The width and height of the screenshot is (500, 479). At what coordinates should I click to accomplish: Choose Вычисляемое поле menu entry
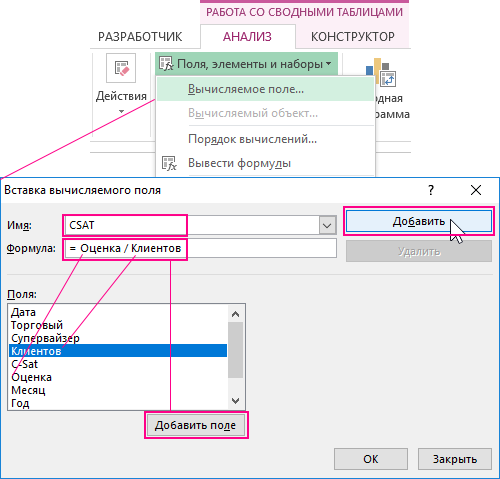(265, 89)
